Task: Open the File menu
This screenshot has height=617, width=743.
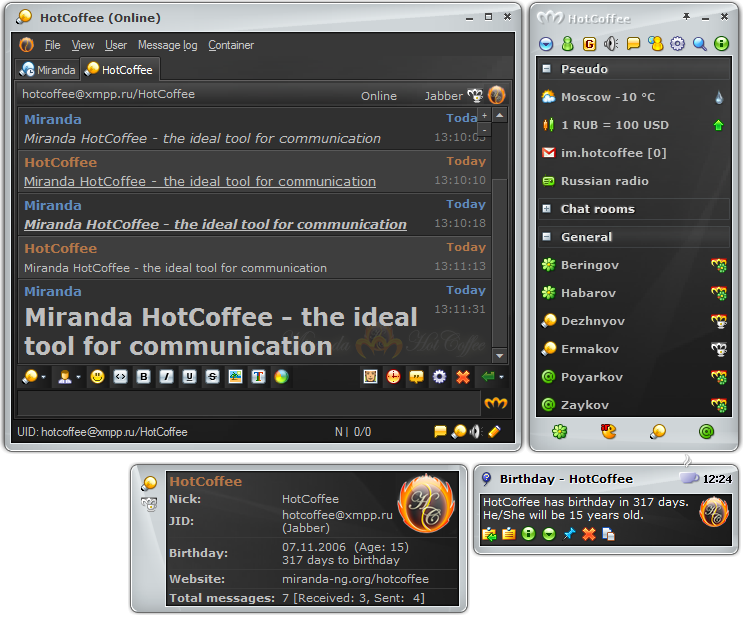Action: [x=53, y=45]
